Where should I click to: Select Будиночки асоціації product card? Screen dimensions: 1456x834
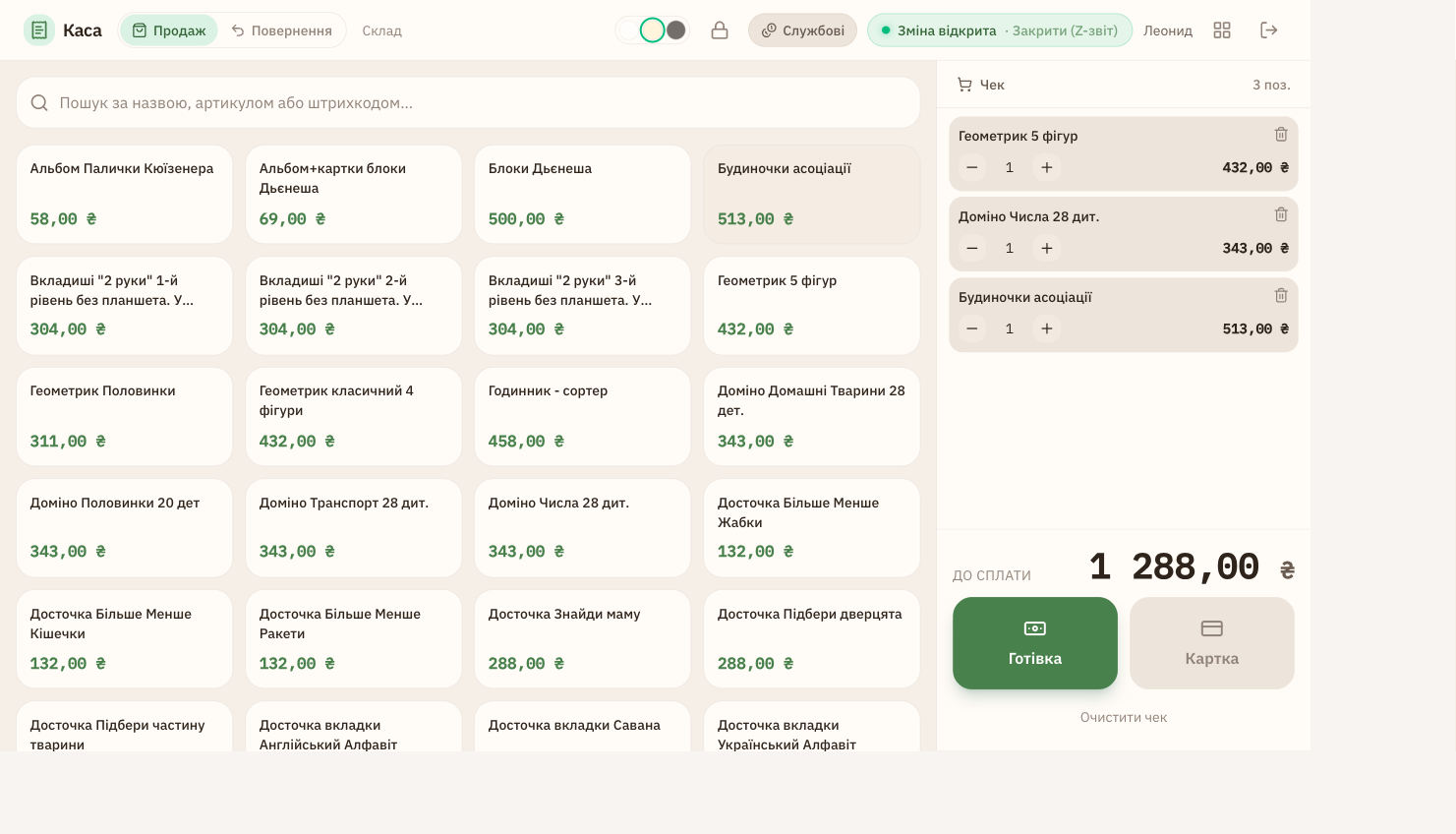tap(812, 195)
